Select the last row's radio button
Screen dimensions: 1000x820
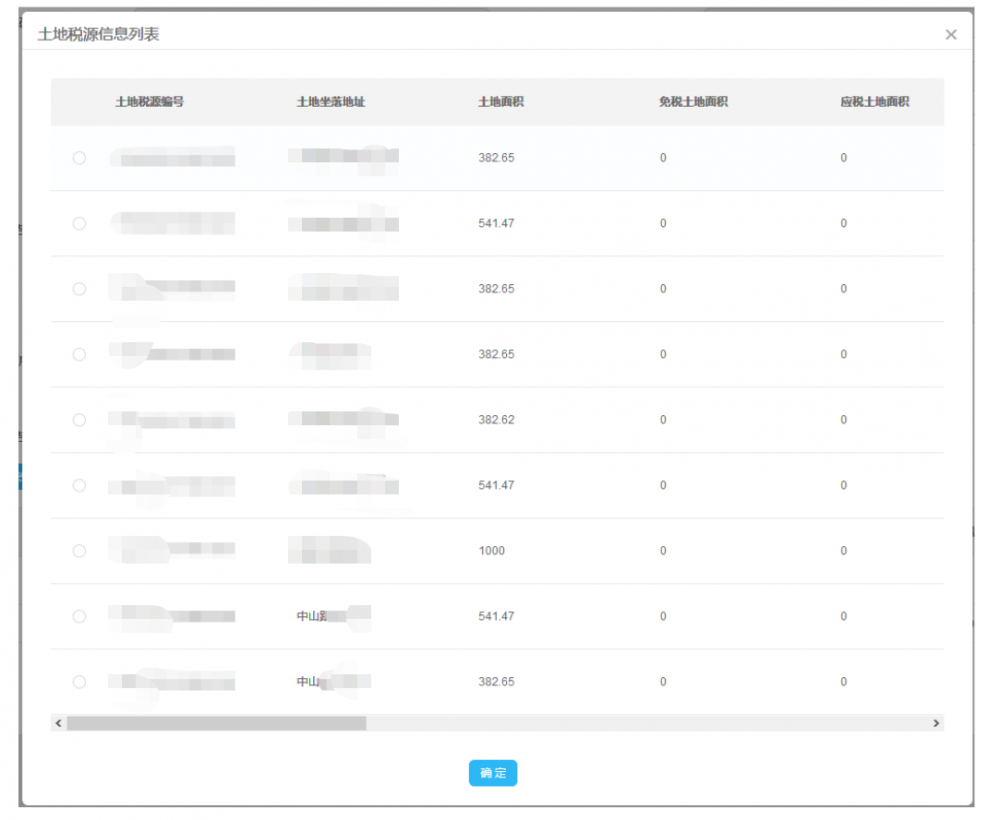point(79,682)
